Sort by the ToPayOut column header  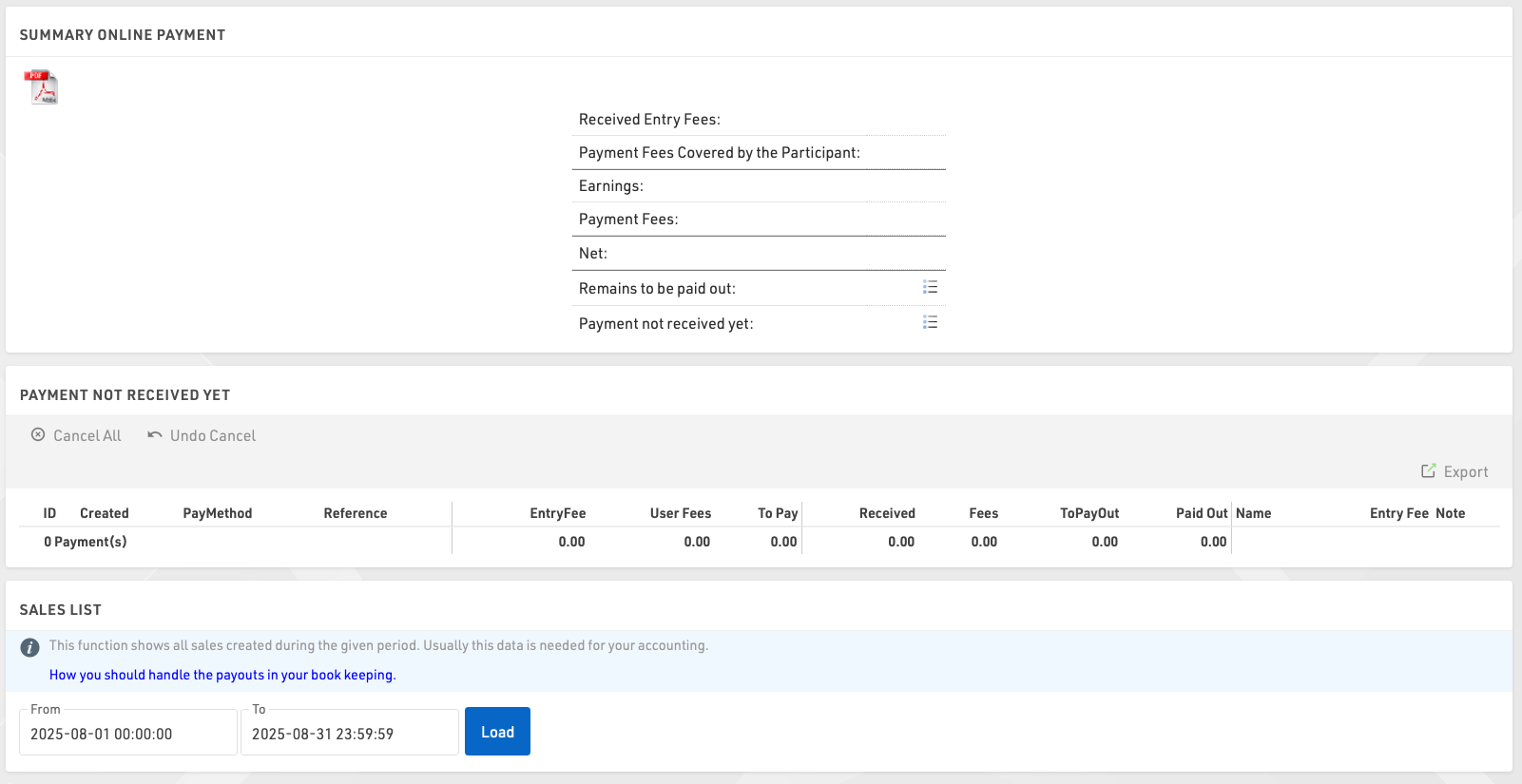(x=1089, y=513)
